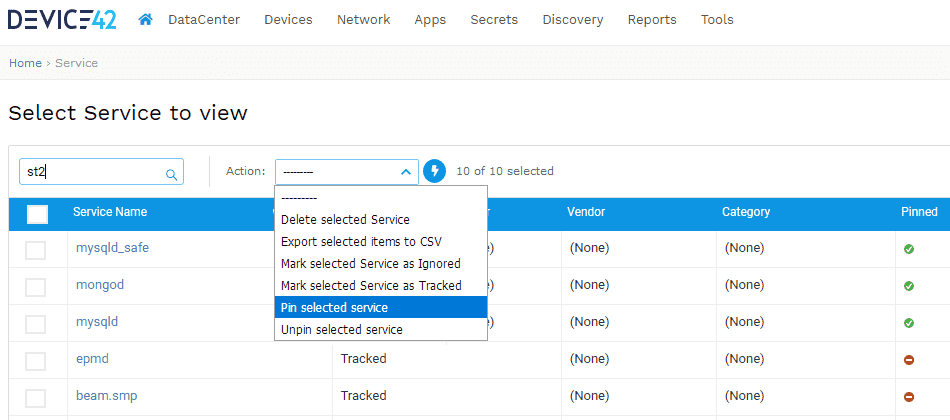Open the mysqld_safe service link

[112, 248]
